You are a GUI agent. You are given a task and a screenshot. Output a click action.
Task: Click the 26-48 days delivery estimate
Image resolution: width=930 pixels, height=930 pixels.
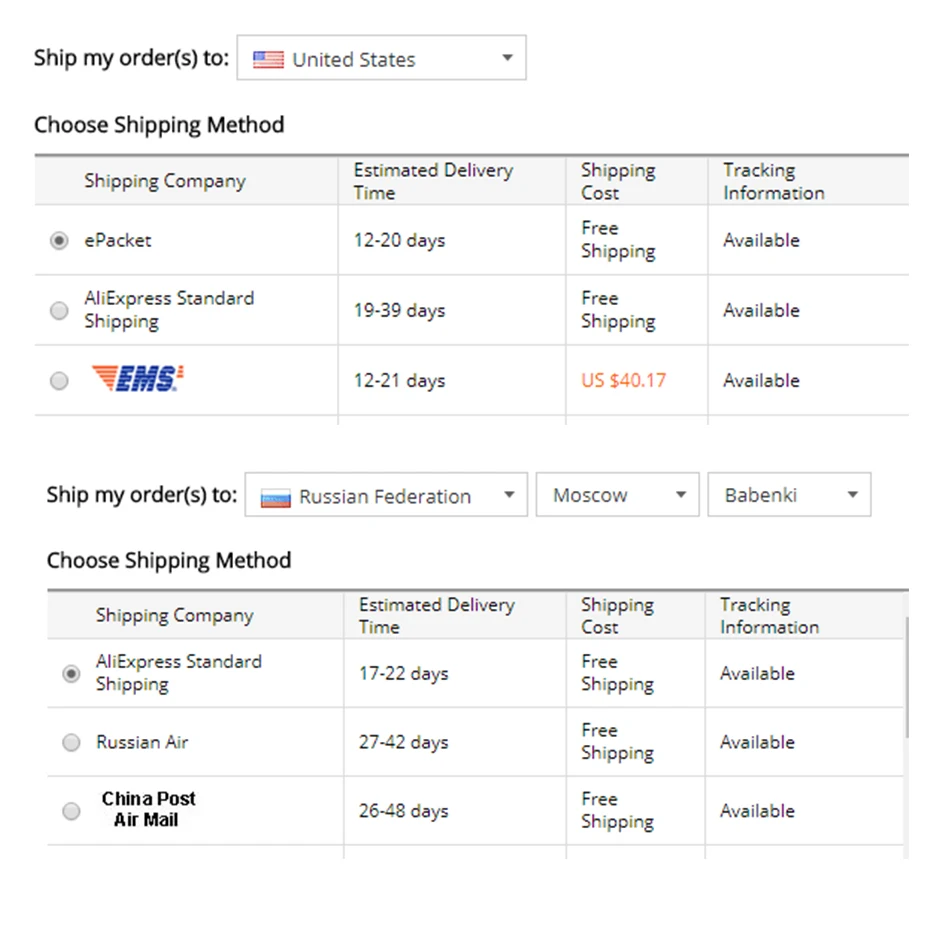click(403, 811)
